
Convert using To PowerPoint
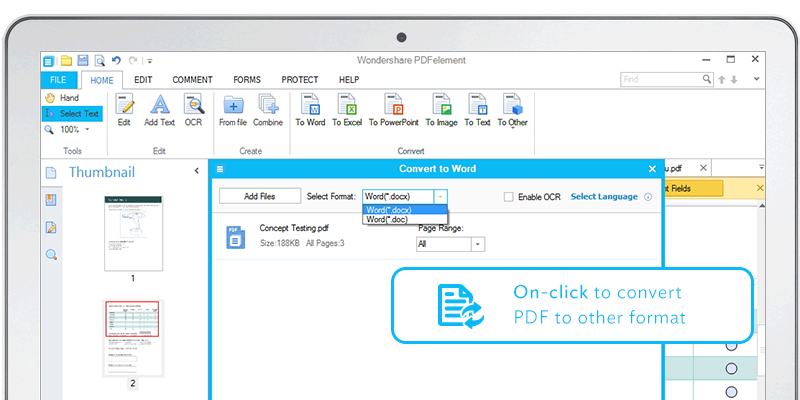(x=393, y=110)
